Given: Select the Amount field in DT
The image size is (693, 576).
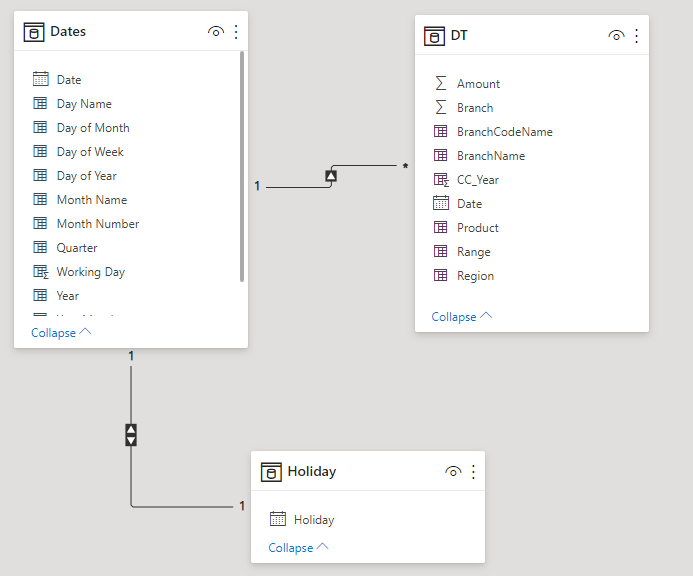Looking at the screenshot, I should (479, 84).
